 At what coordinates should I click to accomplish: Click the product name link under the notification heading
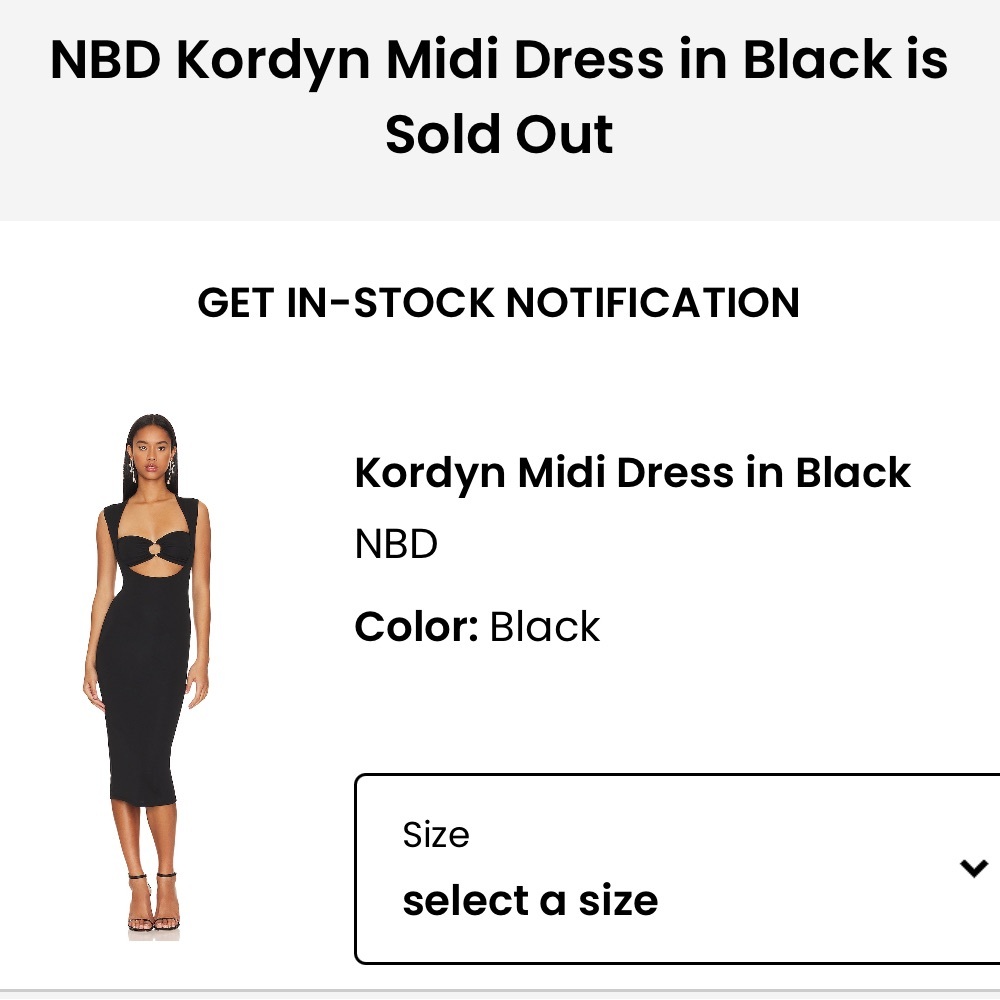coord(633,471)
